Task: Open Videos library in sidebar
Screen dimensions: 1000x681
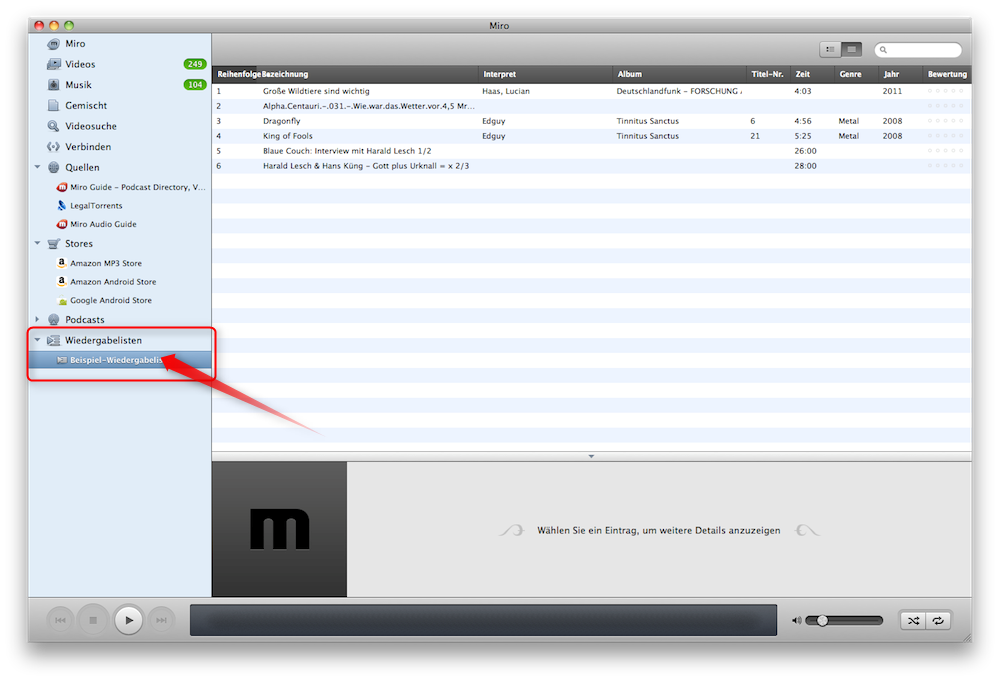Action: coord(80,64)
